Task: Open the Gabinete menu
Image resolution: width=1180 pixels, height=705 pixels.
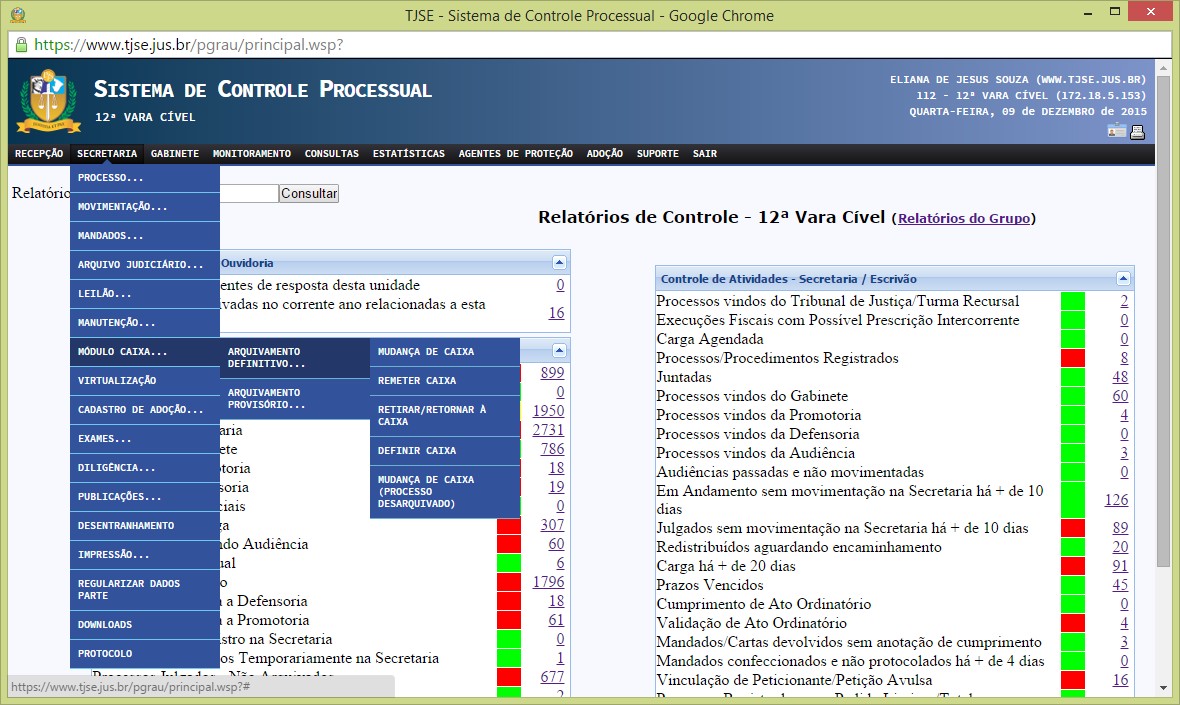Action: click(x=175, y=154)
